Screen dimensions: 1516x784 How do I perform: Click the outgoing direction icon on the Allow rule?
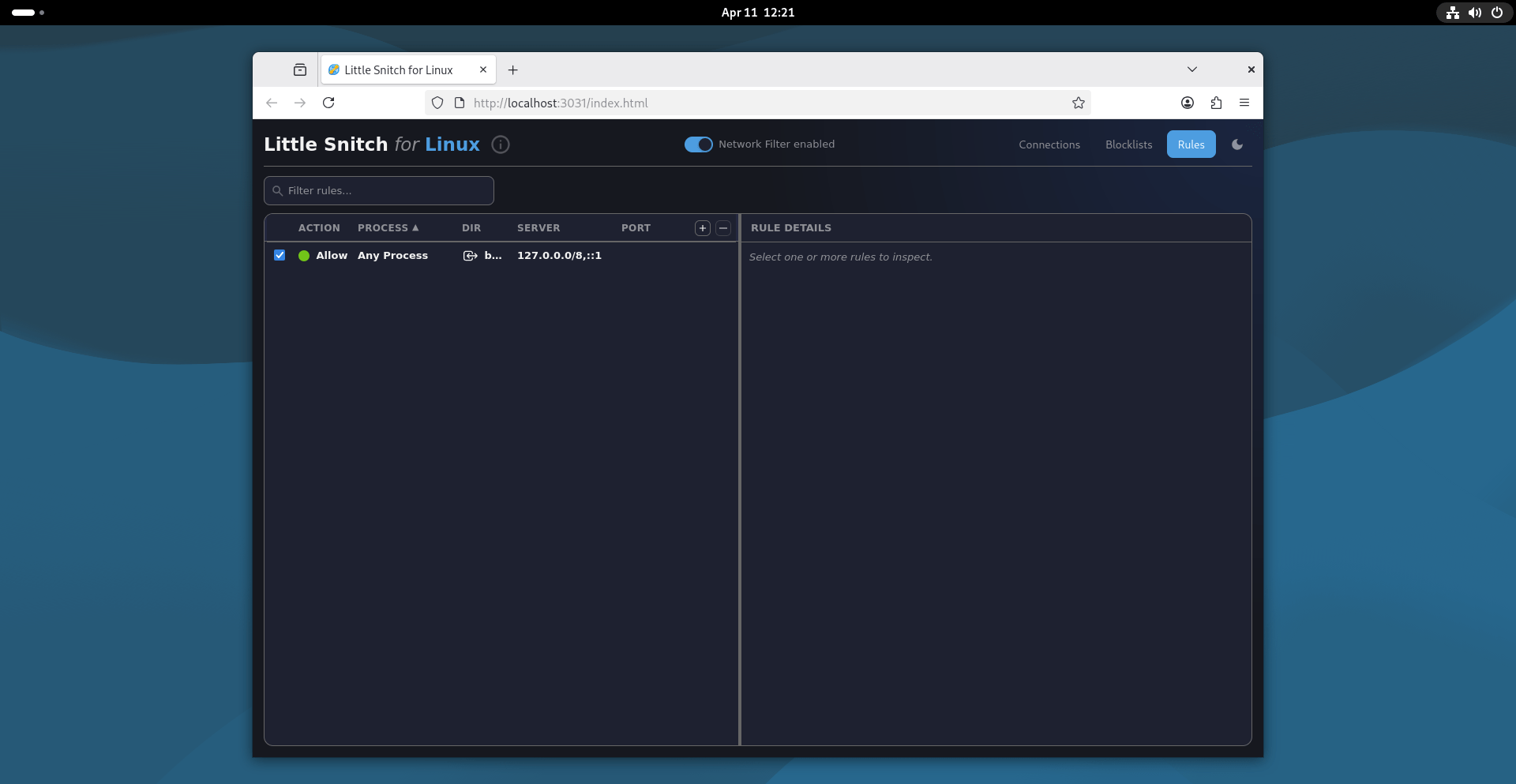click(470, 256)
